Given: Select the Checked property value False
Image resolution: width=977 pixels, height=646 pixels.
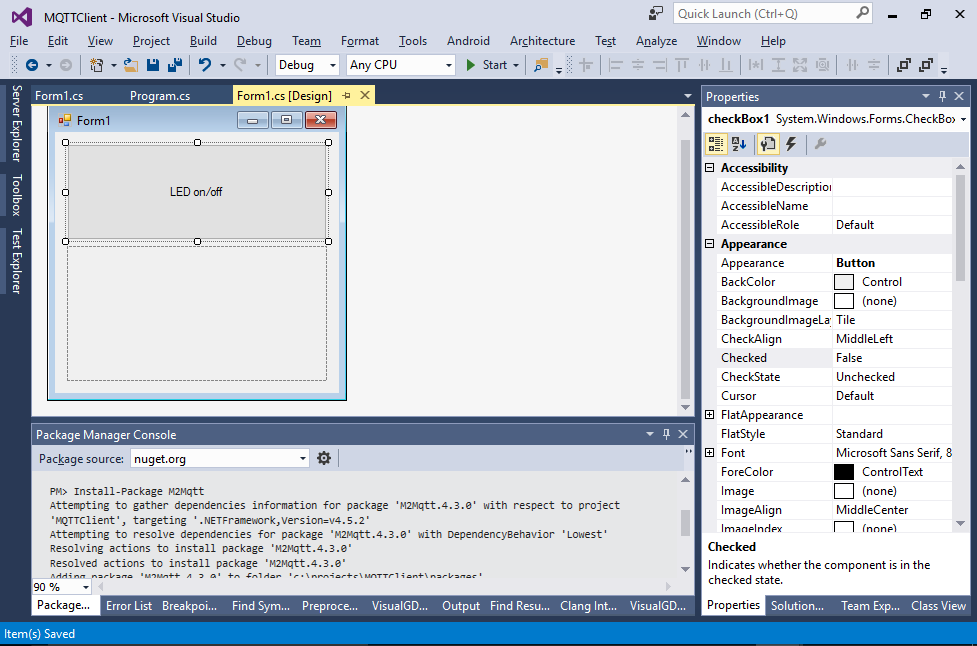Looking at the screenshot, I should click(x=892, y=358).
